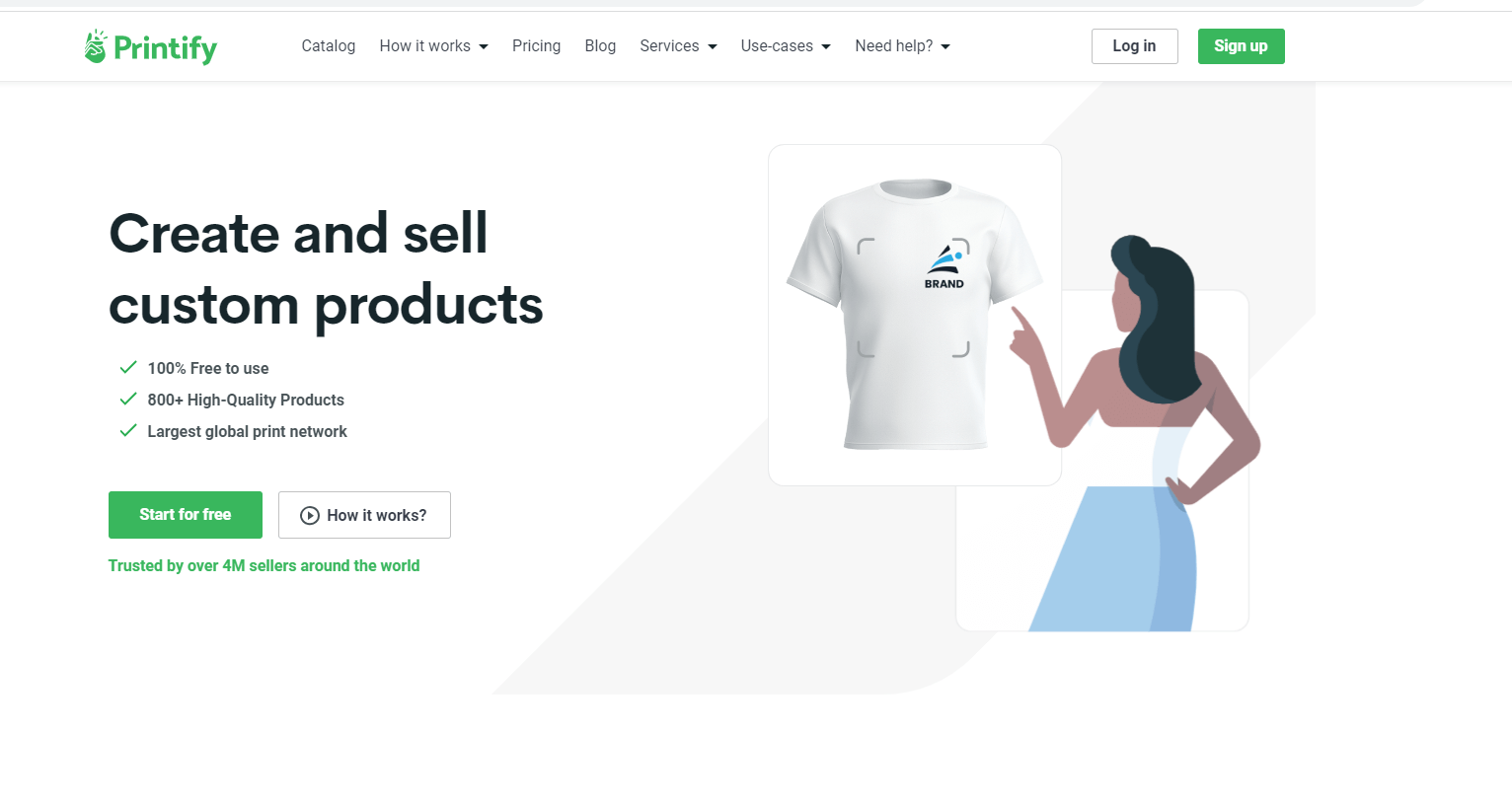Click the BRAND logo on the t-shirt
1512x805 pixels.
coord(945,266)
